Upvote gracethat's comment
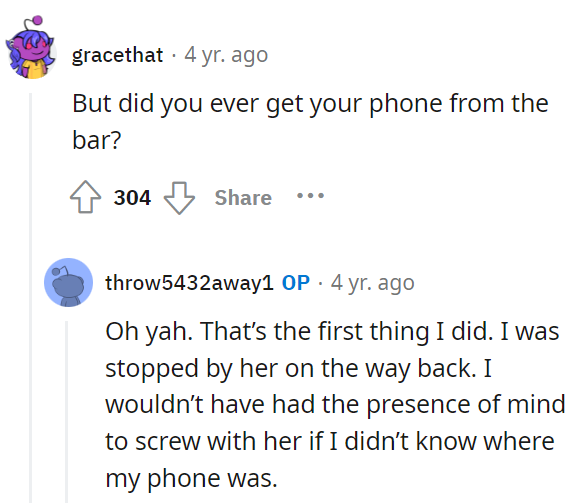This screenshot has width=585, height=503. coord(85,197)
